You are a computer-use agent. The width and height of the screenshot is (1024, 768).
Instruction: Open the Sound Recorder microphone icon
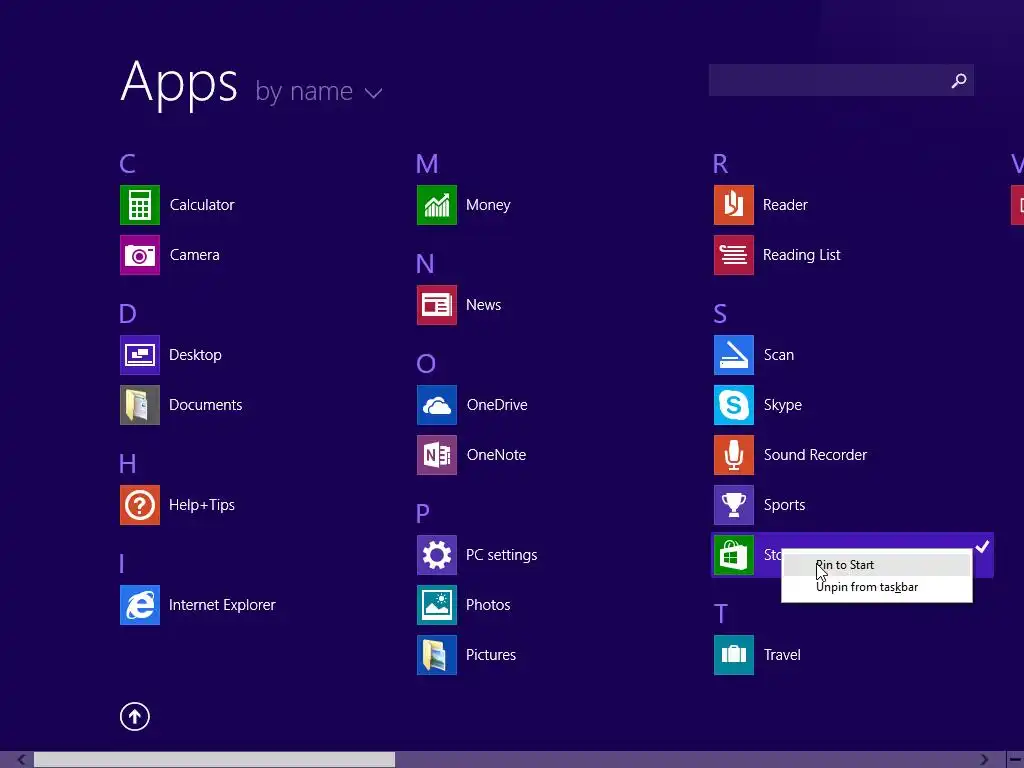[x=734, y=455]
